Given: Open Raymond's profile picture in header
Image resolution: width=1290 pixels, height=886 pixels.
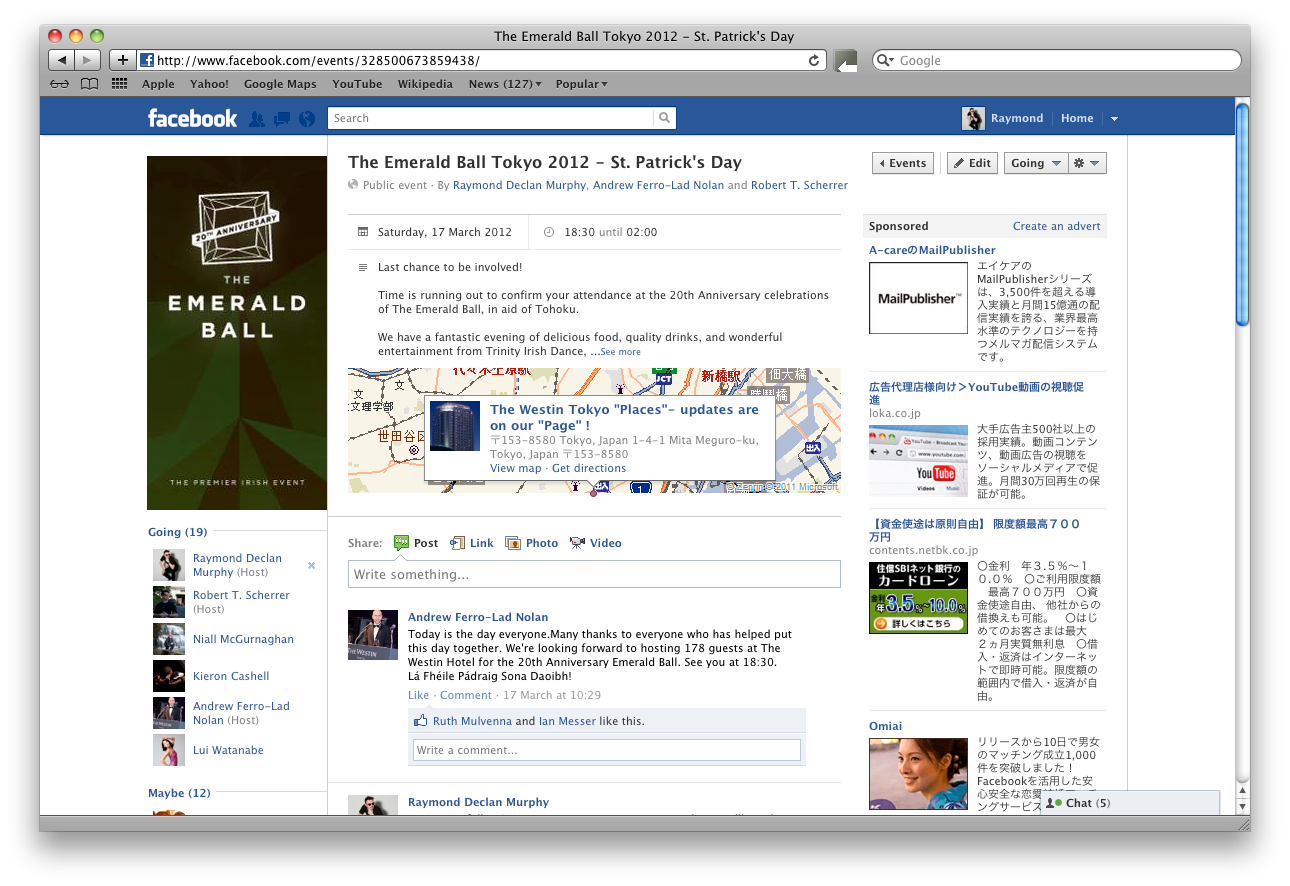Looking at the screenshot, I should pyautogui.click(x=973, y=118).
